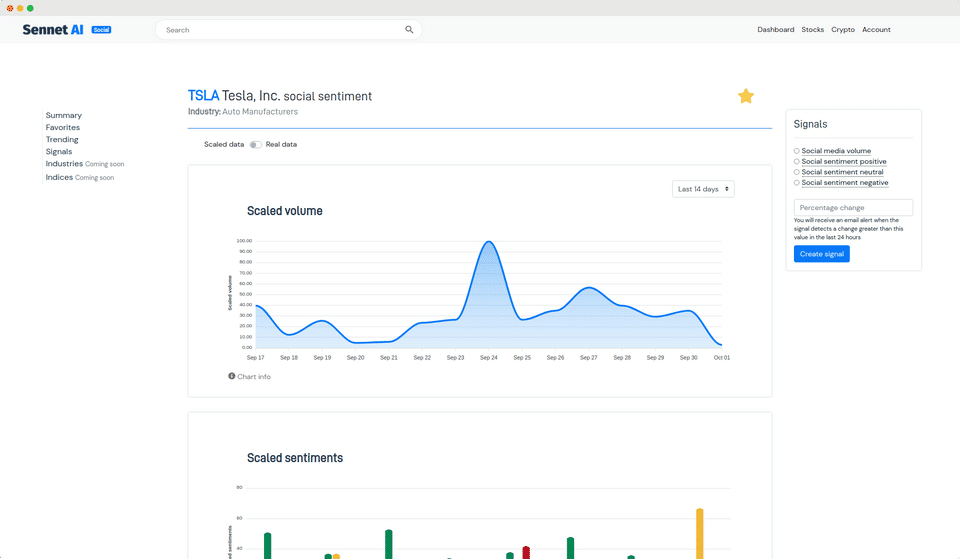Open Crypto in top navigation
Image resolution: width=960 pixels, height=559 pixels.
click(x=842, y=29)
